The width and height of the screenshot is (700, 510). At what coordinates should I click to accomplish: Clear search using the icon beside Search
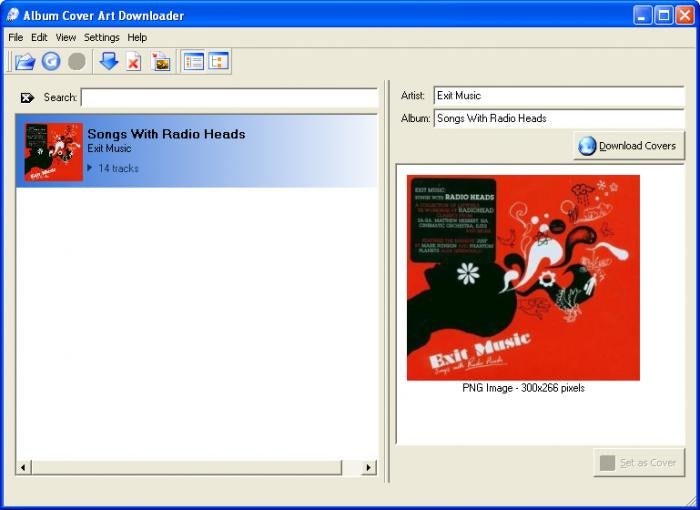coord(27,98)
